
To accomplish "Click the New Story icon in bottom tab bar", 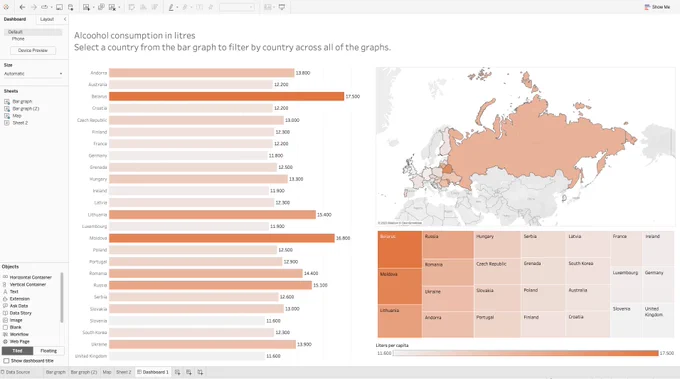I will click(x=200, y=372).
